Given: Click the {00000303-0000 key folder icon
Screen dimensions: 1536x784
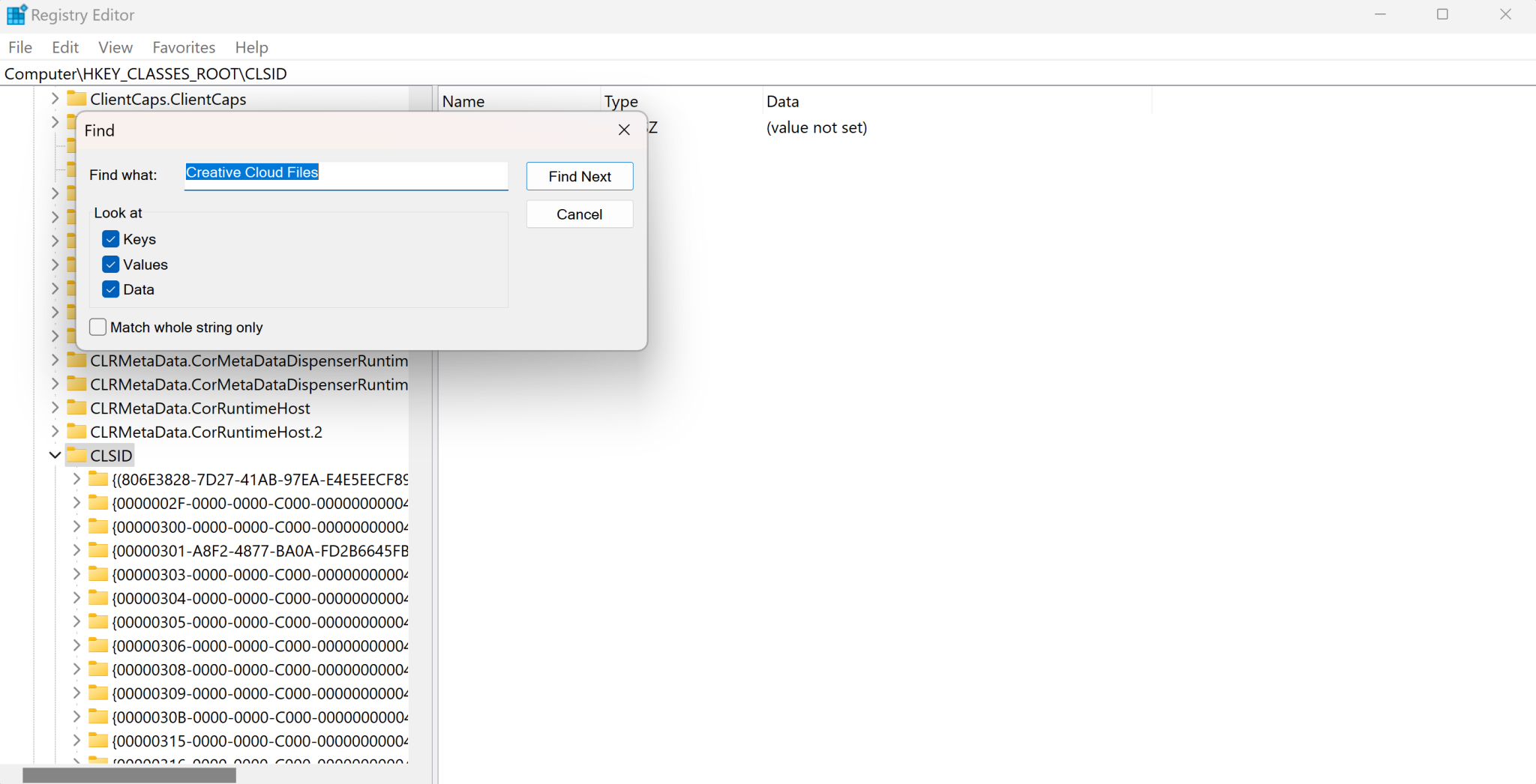Looking at the screenshot, I should [x=98, y=574].
